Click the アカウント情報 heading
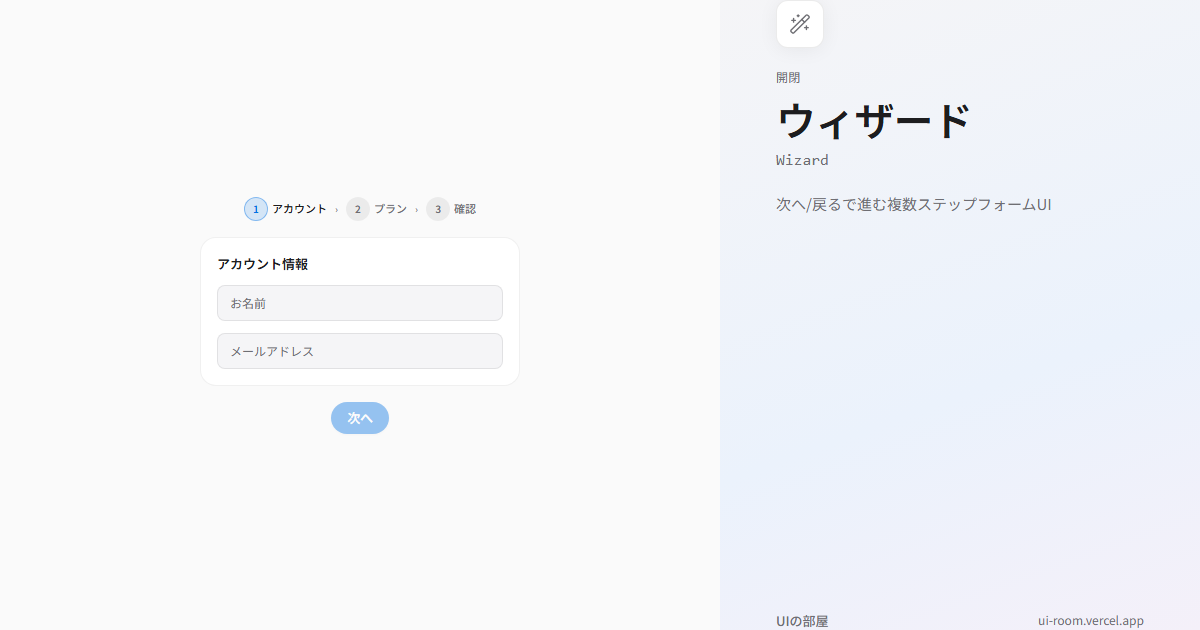 [263, 264]
